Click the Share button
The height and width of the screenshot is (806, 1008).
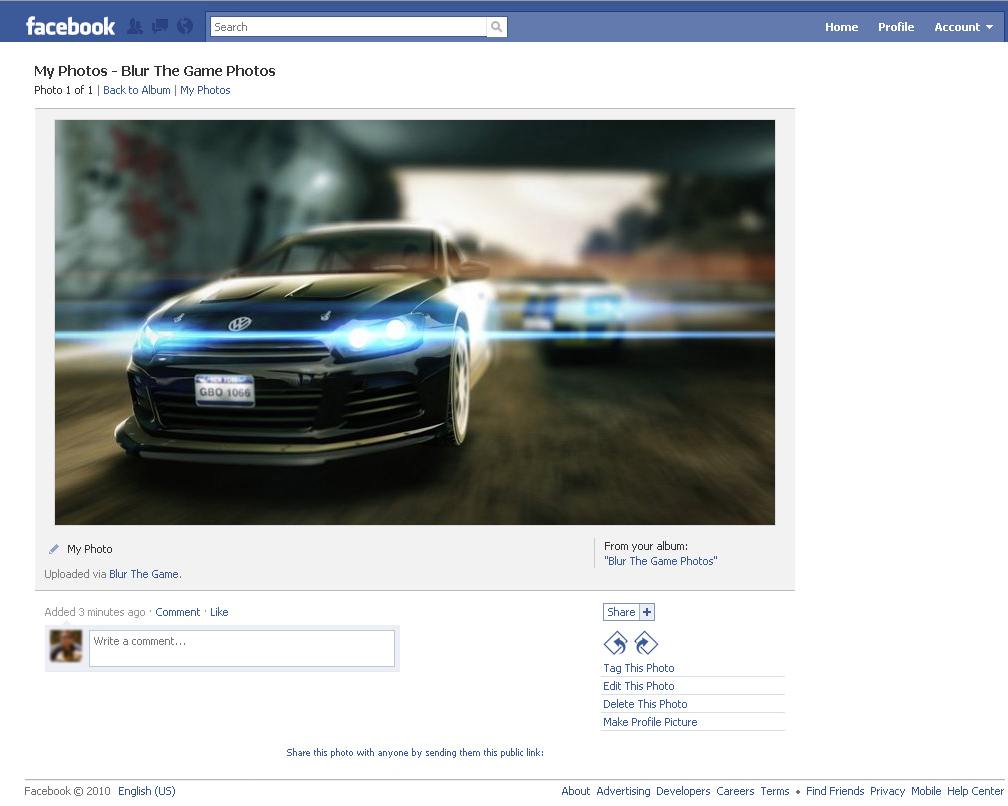[x=621, y=612]
